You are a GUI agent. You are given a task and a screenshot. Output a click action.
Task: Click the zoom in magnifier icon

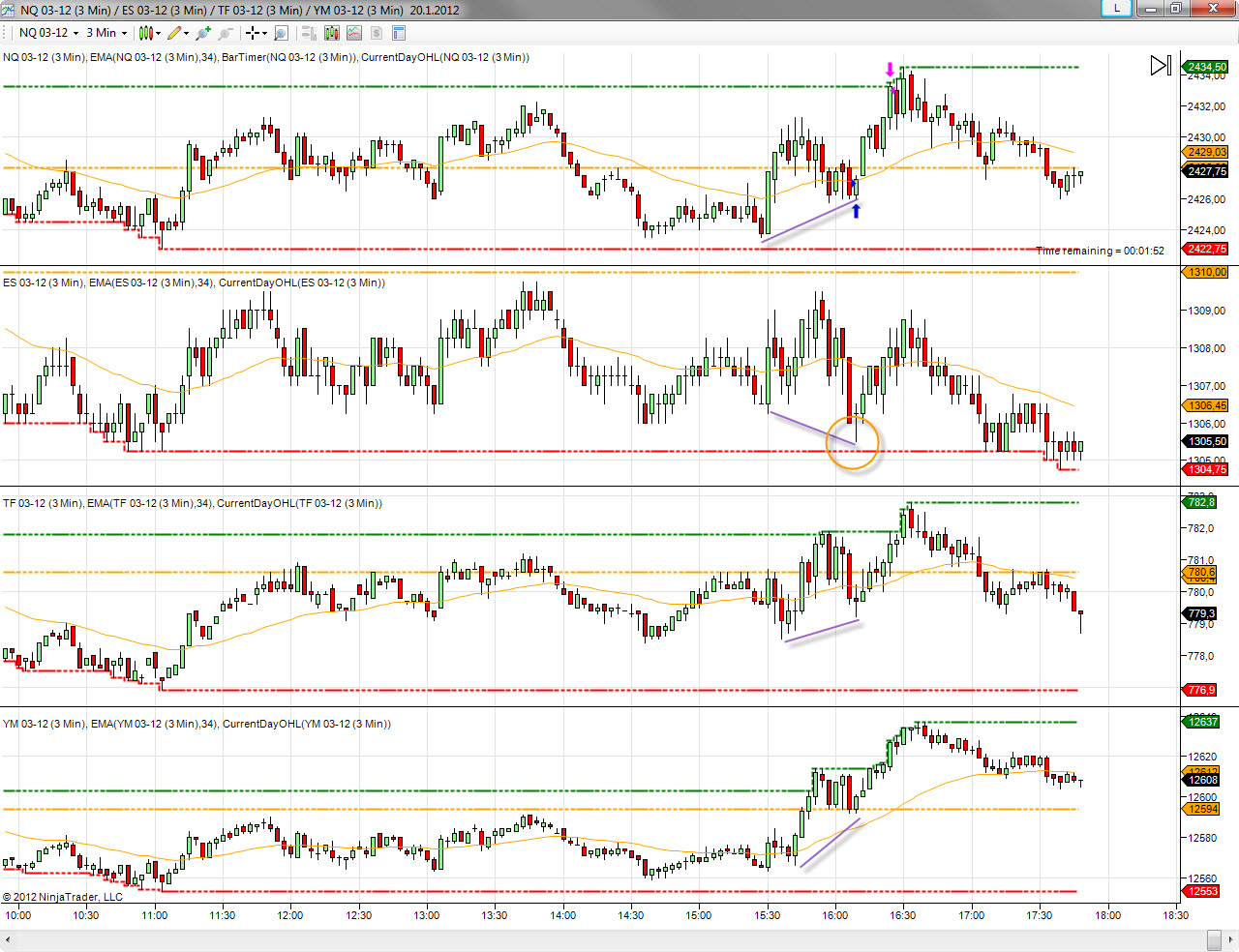(x=202, y=33)
